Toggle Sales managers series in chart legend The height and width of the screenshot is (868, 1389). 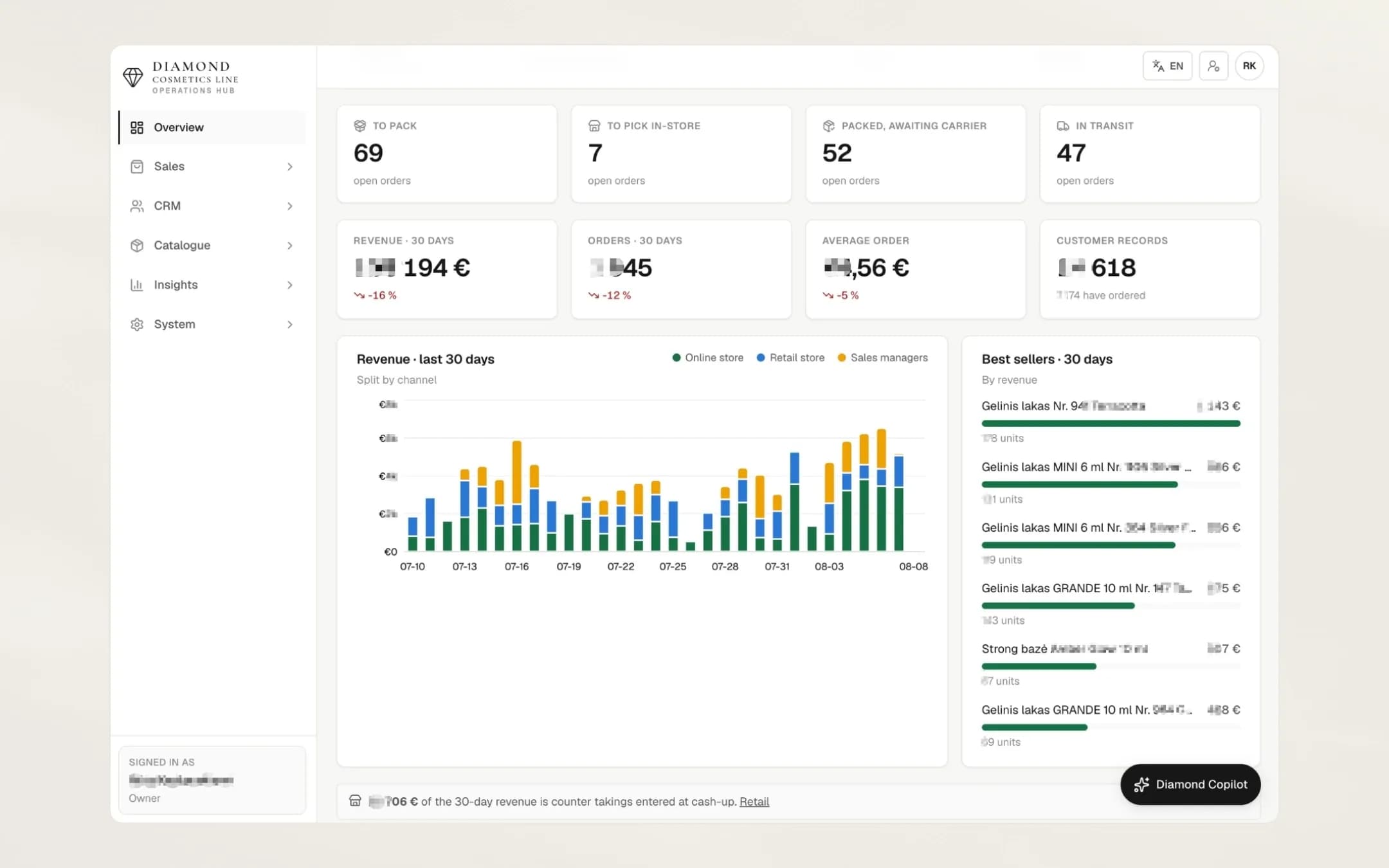(882, 357)
